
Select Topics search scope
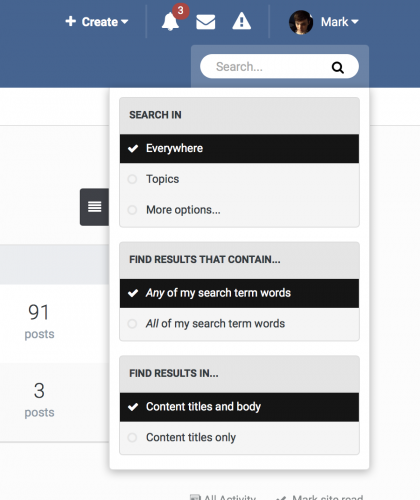point(239,179)
